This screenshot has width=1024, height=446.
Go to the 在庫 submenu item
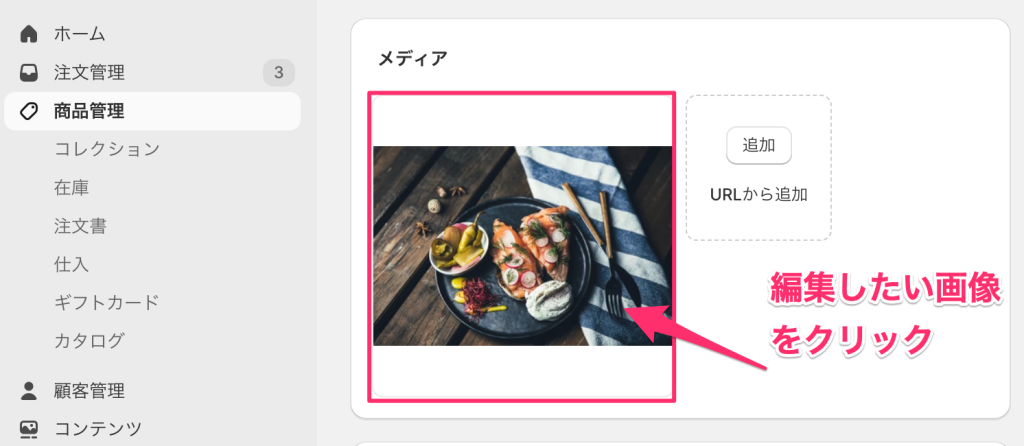(x=72, y=188)
